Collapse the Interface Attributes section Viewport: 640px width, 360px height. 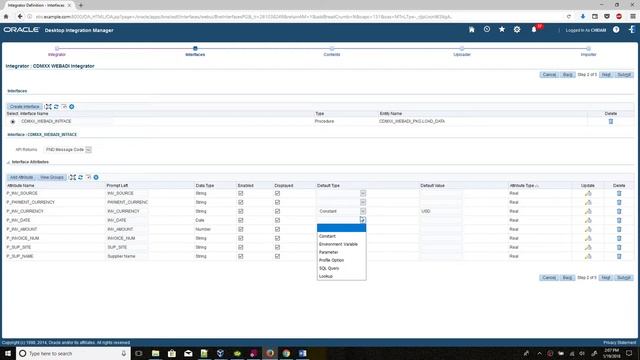[x=8, y=162]
